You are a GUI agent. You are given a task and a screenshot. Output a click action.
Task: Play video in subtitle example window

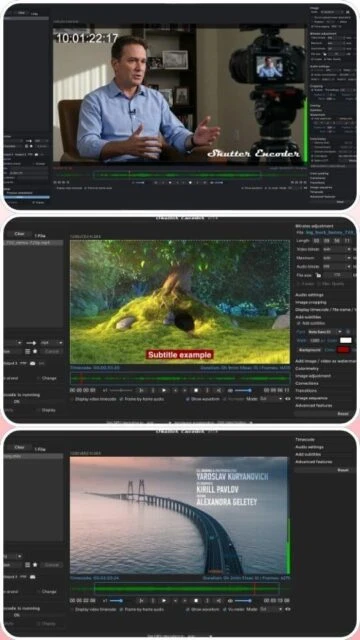[164, 390]
